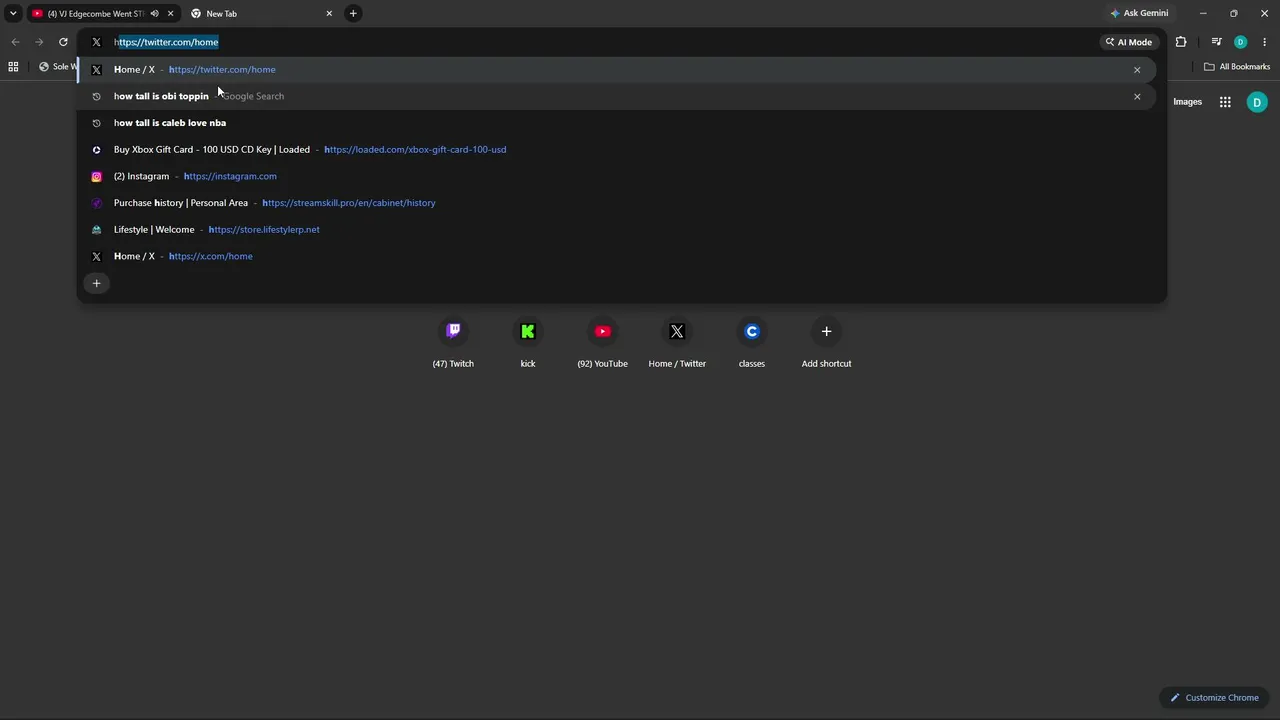Viewport: 1280px width, 720px height.
Task: Open the media controls icon
Action: (1216, 42)
